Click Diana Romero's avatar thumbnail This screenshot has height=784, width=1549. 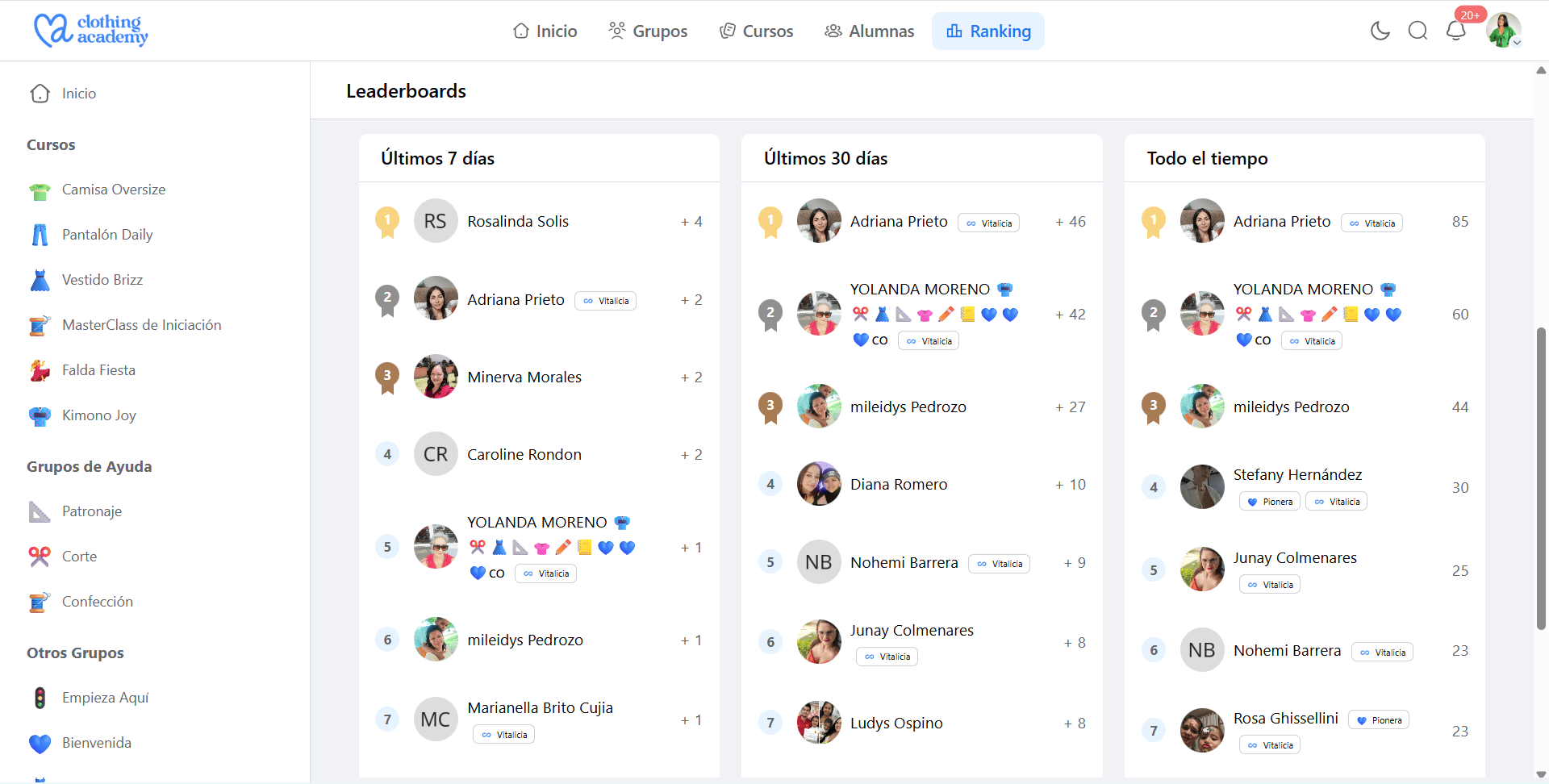tap(819, 484)
